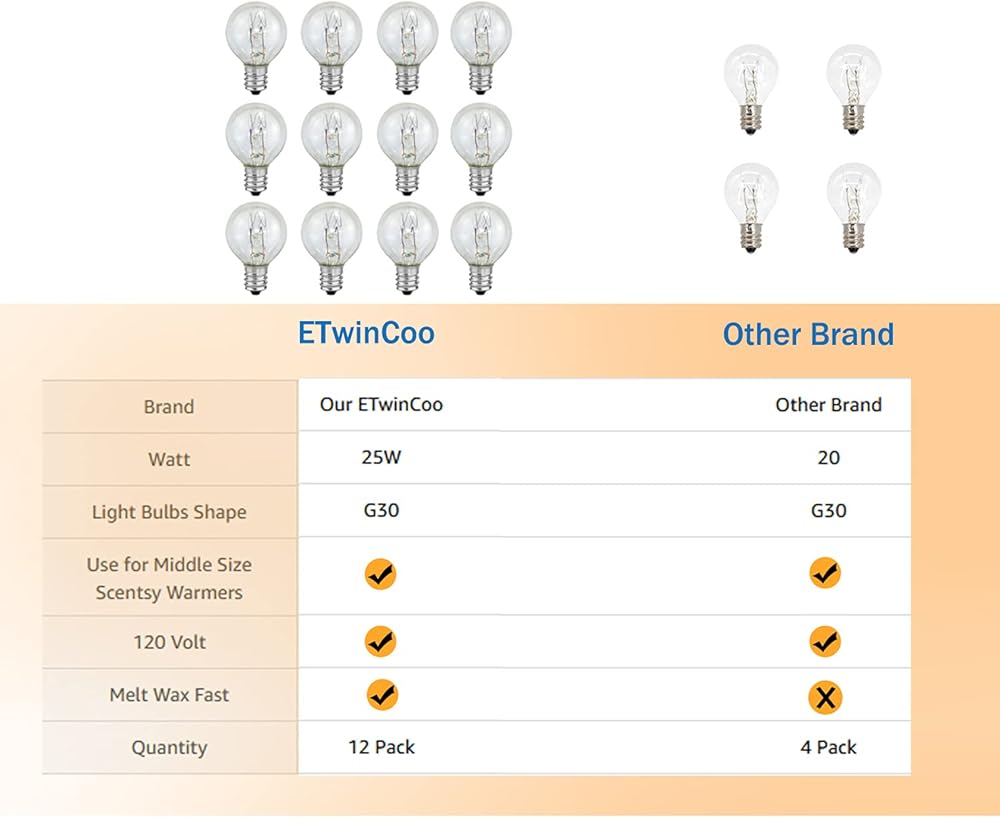
Task: Click the X mark in Melt Wax Fast row
Action: click(825, 697)
